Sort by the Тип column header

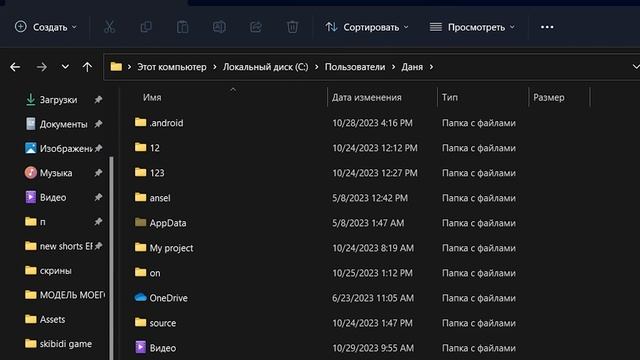pos(449,98)
